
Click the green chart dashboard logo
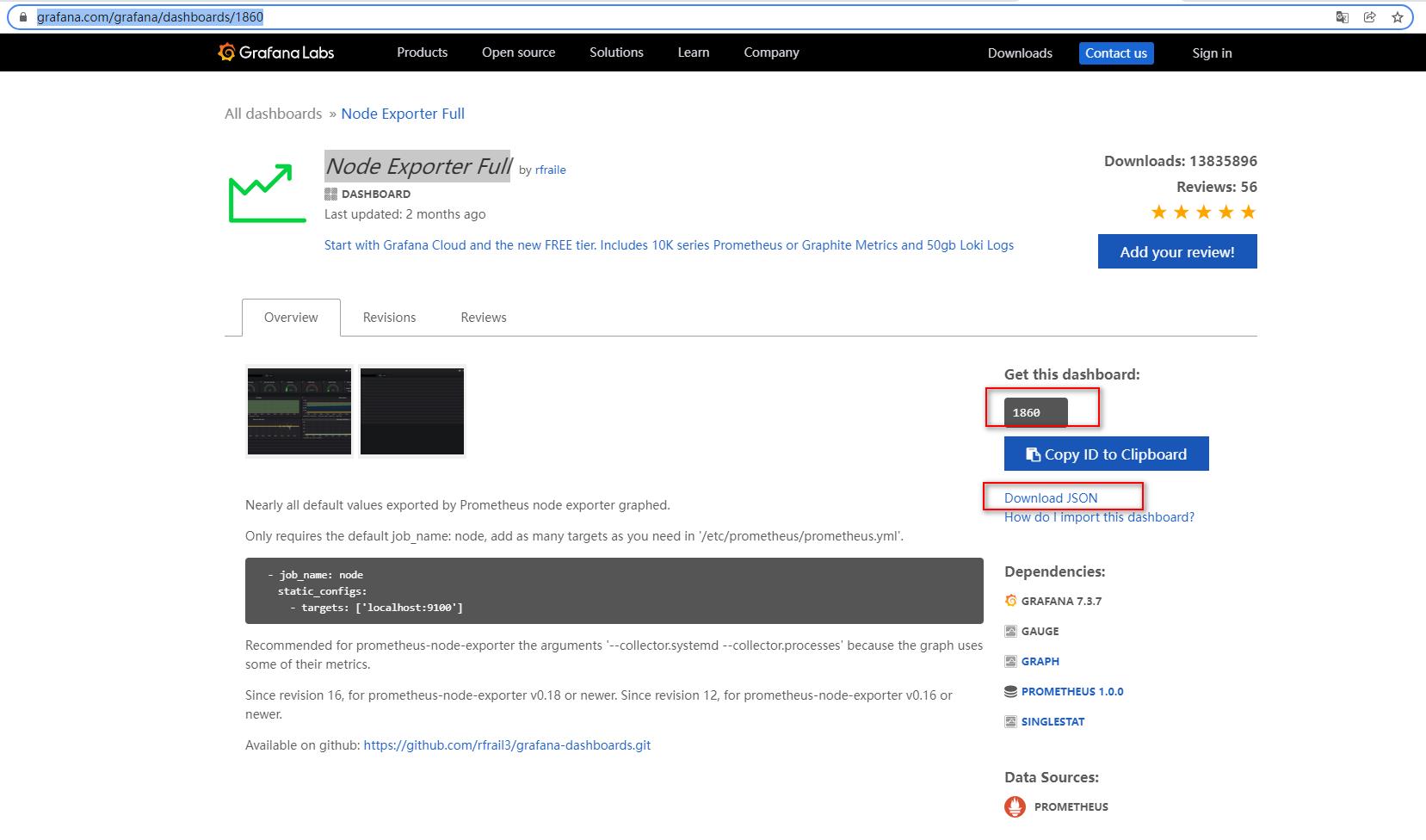267,193
